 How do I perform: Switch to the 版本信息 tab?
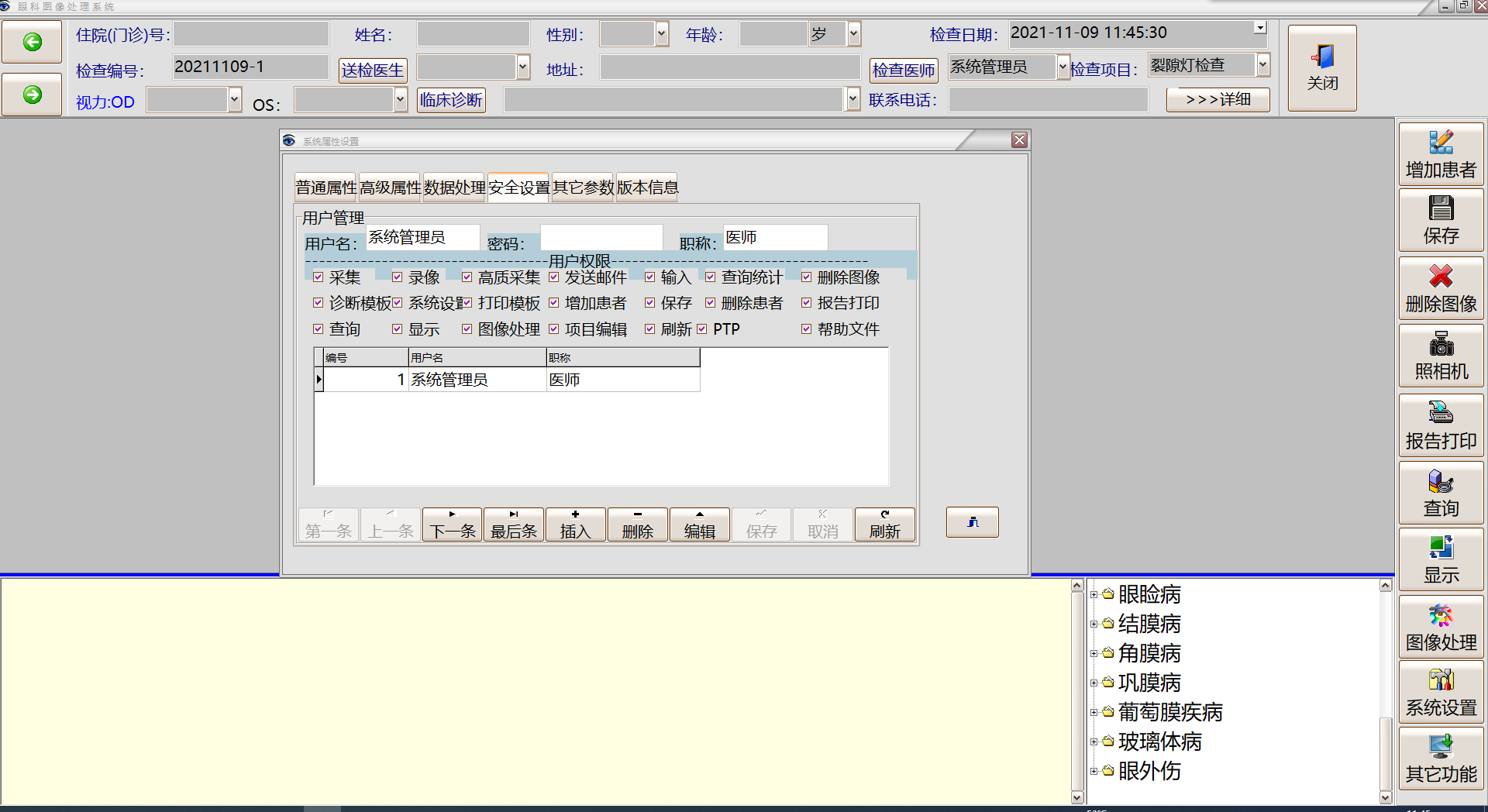click(x=646, y=188)
